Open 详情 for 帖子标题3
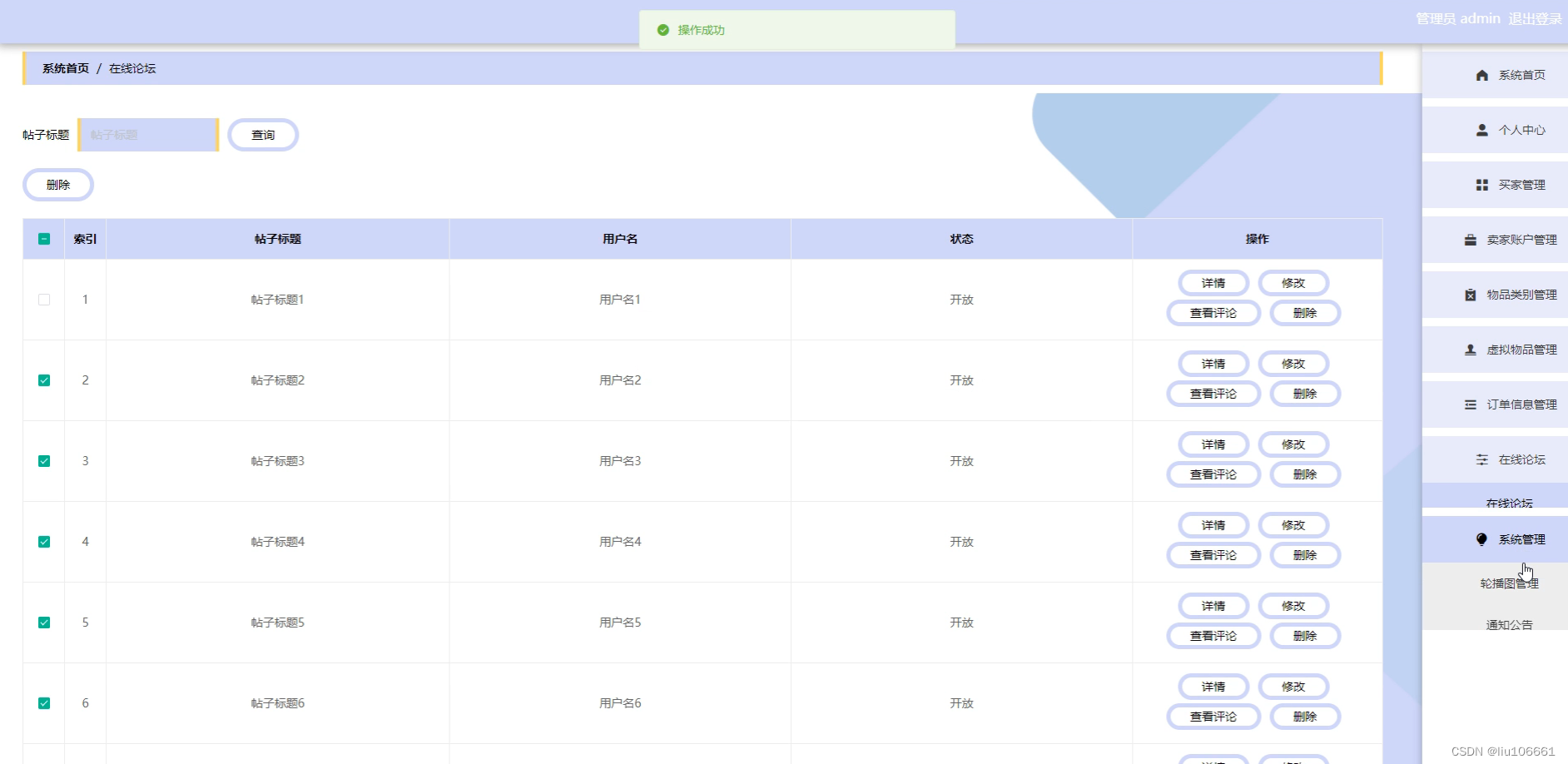Image resolution: width=1568 pixels, height=764 pixels. [1213, 444]
